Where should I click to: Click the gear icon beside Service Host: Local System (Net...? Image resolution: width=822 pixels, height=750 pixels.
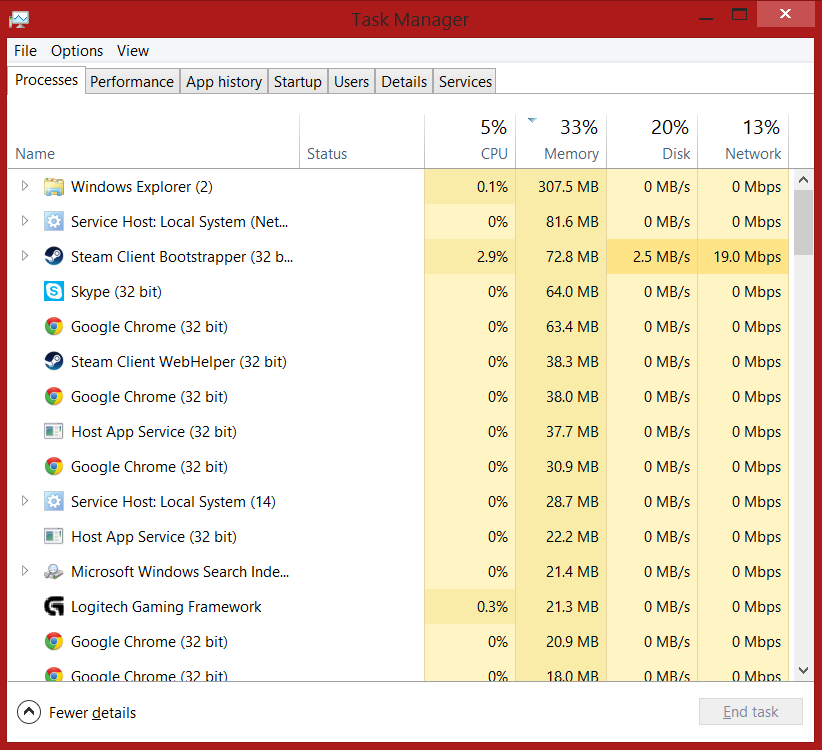pos(54,222)
